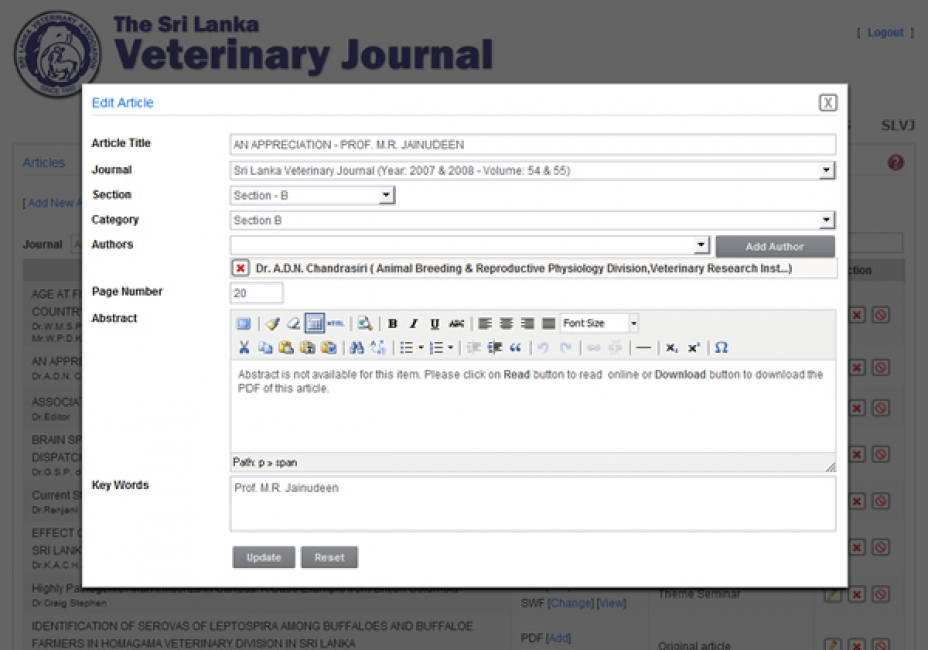Click the Article Title input field
This screenshot has height=650, width=928.
(x=532, y=144)
